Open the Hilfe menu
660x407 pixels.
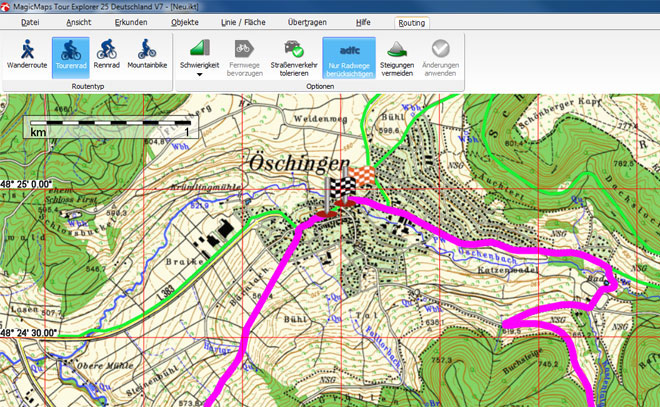[x=362, y=21]
